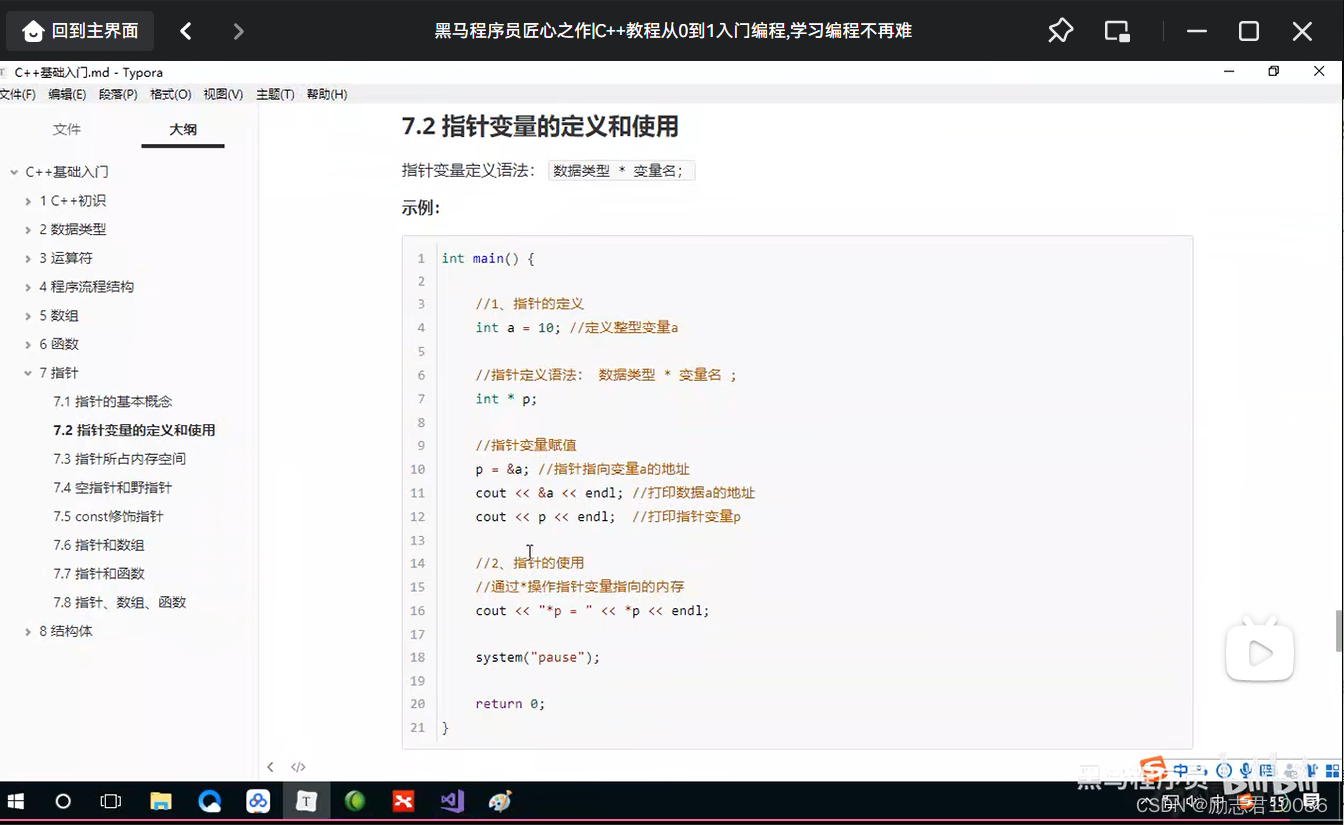The image size is (1344, 825).
Task: Expand the 3 运算符 outline section
Action: coord(28,258)
